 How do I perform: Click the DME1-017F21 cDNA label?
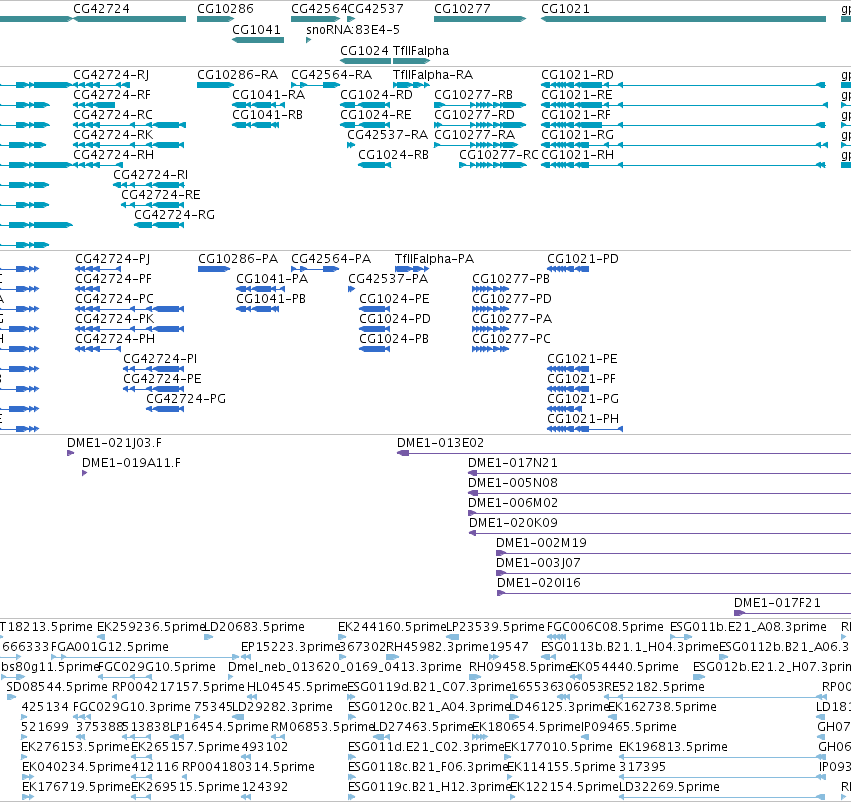point(777,603)
